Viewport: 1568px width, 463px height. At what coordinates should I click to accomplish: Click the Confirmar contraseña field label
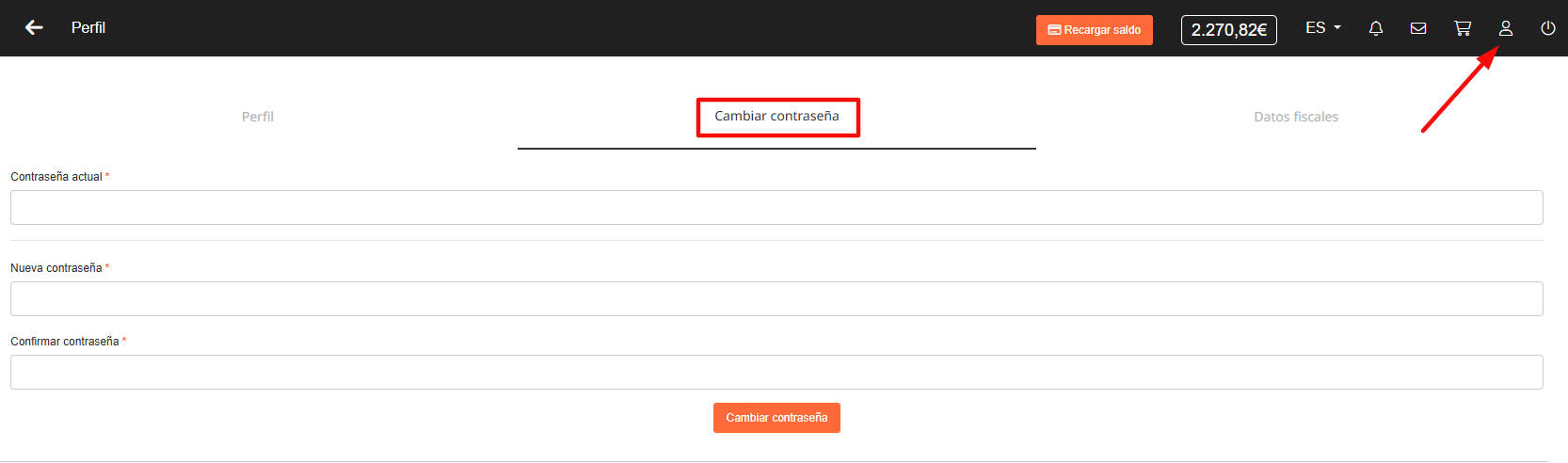(x=65, y=342)
